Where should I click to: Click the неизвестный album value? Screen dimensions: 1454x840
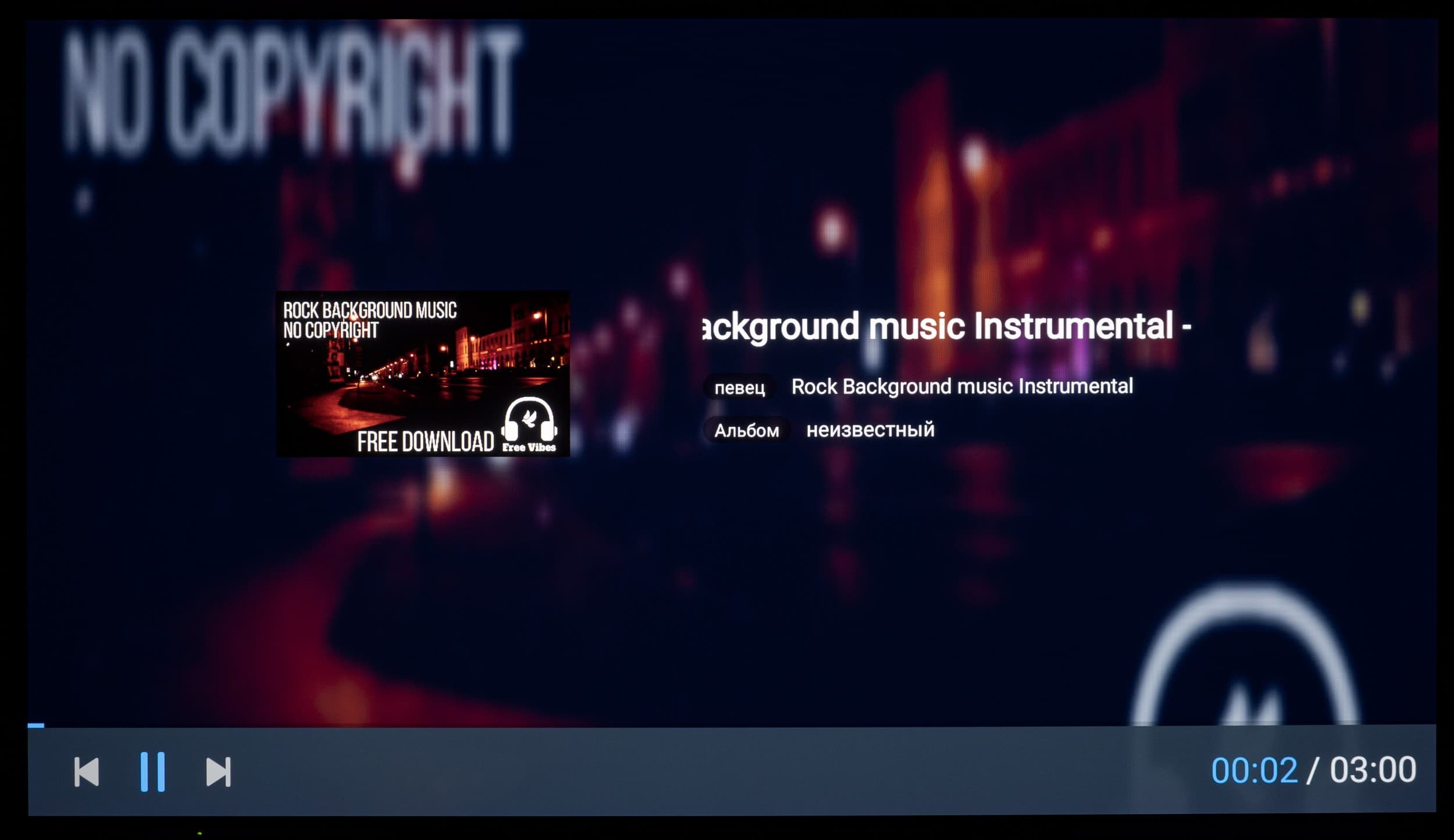click(870, 430)
